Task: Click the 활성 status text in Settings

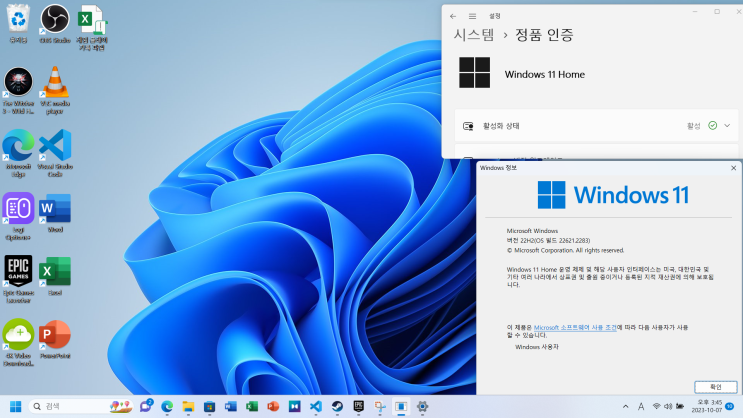Action: click(x=694, y=126)
